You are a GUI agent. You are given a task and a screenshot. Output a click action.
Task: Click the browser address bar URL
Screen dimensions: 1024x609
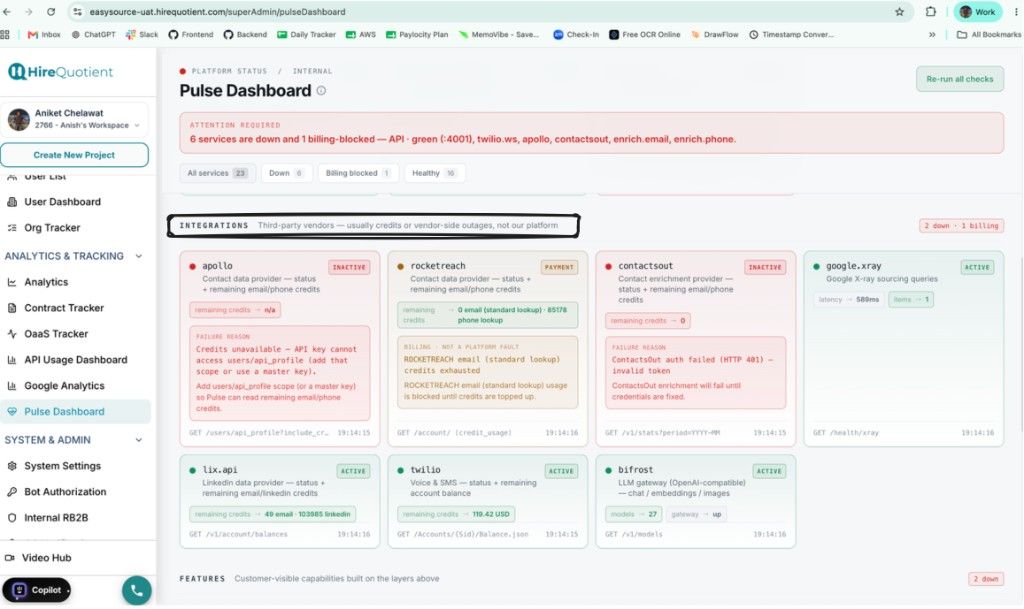217,12
